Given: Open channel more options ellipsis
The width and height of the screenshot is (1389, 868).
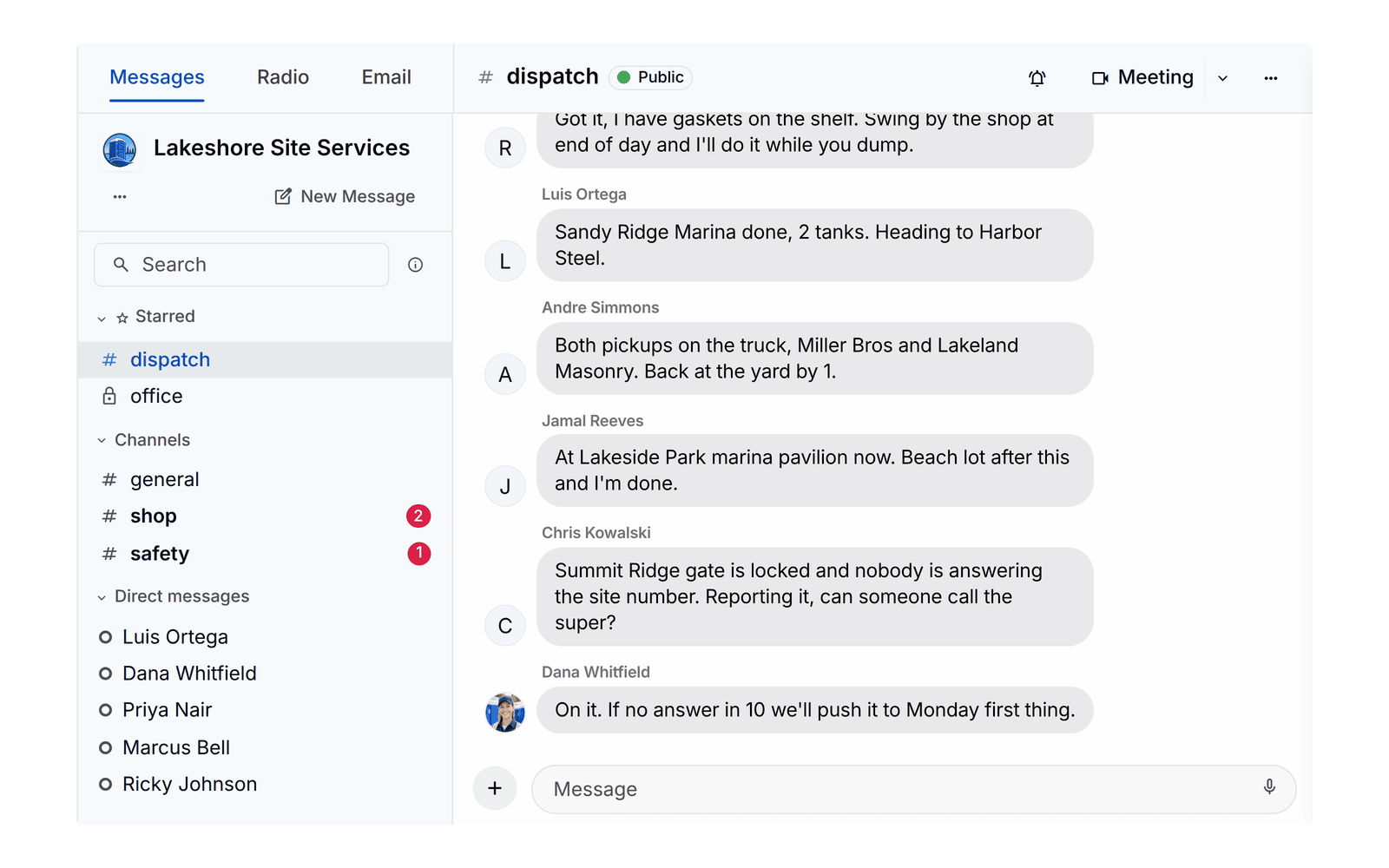Looking at the screenshot, I should click(x=1270, y=78).
